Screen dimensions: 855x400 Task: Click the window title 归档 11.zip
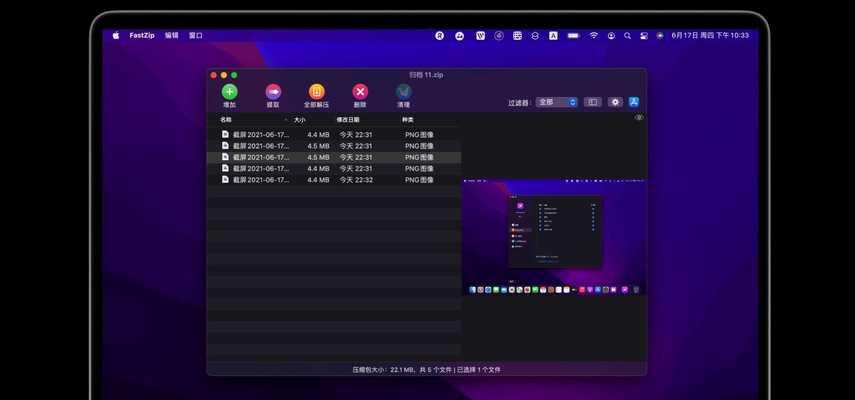[426, 75]
